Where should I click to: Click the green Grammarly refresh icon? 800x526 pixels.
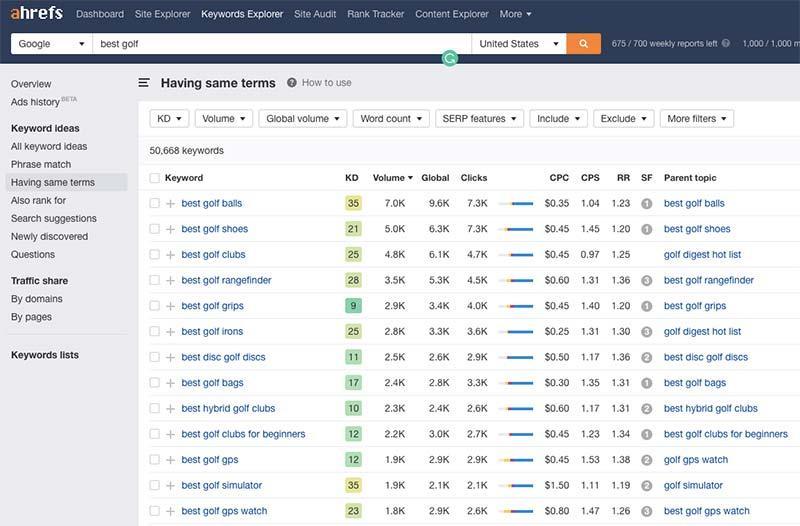coord(449,59)
